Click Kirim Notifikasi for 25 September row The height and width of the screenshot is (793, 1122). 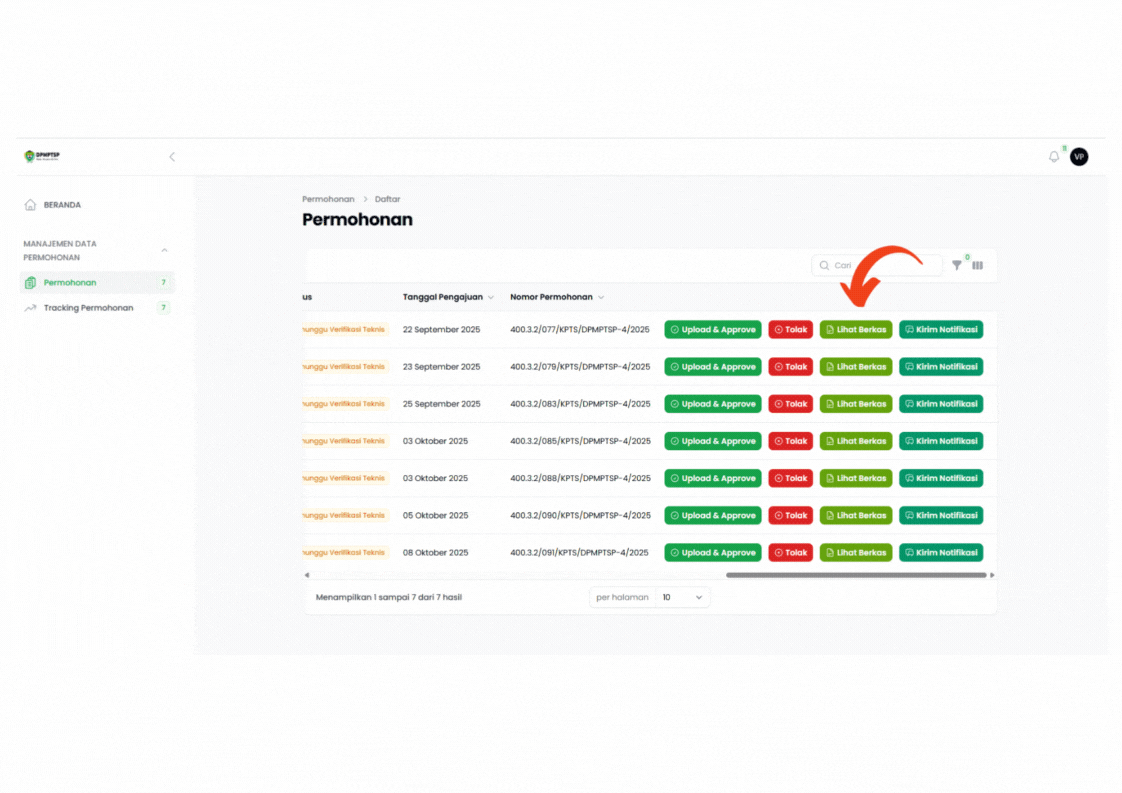pos(940,404)
